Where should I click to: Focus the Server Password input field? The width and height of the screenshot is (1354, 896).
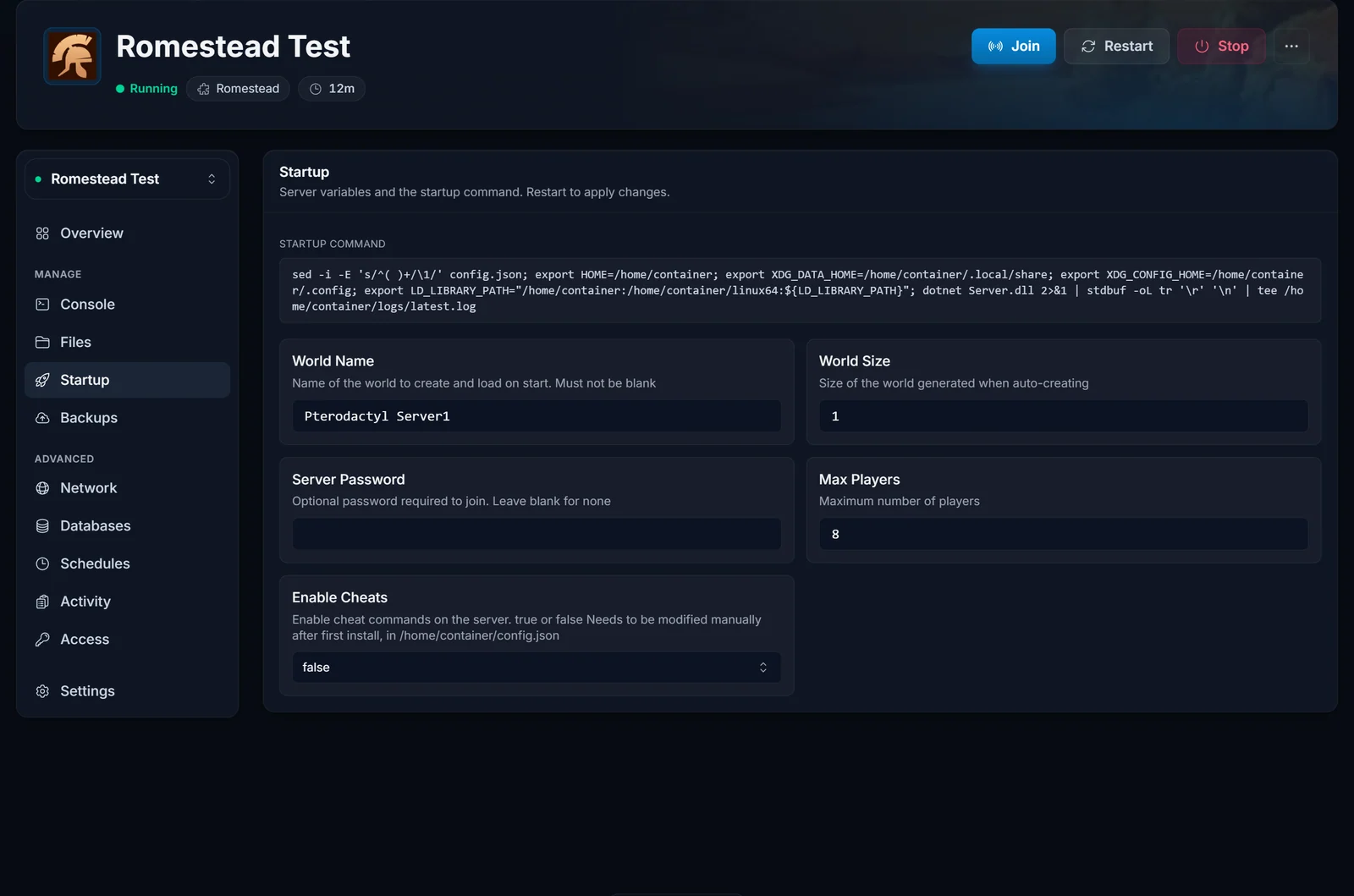(x=537, y=535)
